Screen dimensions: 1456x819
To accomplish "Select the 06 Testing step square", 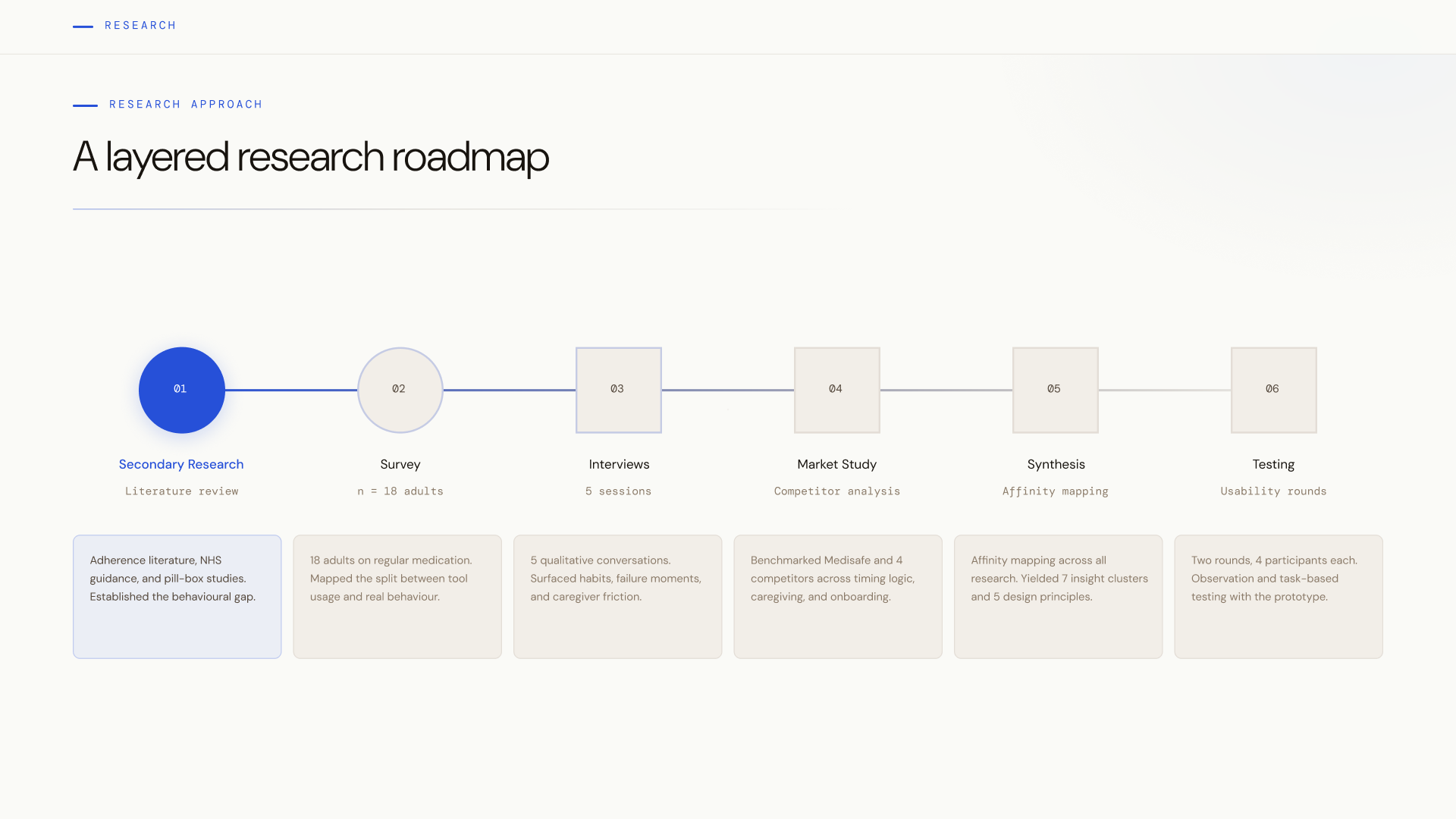I will (x=1273, y=390).
